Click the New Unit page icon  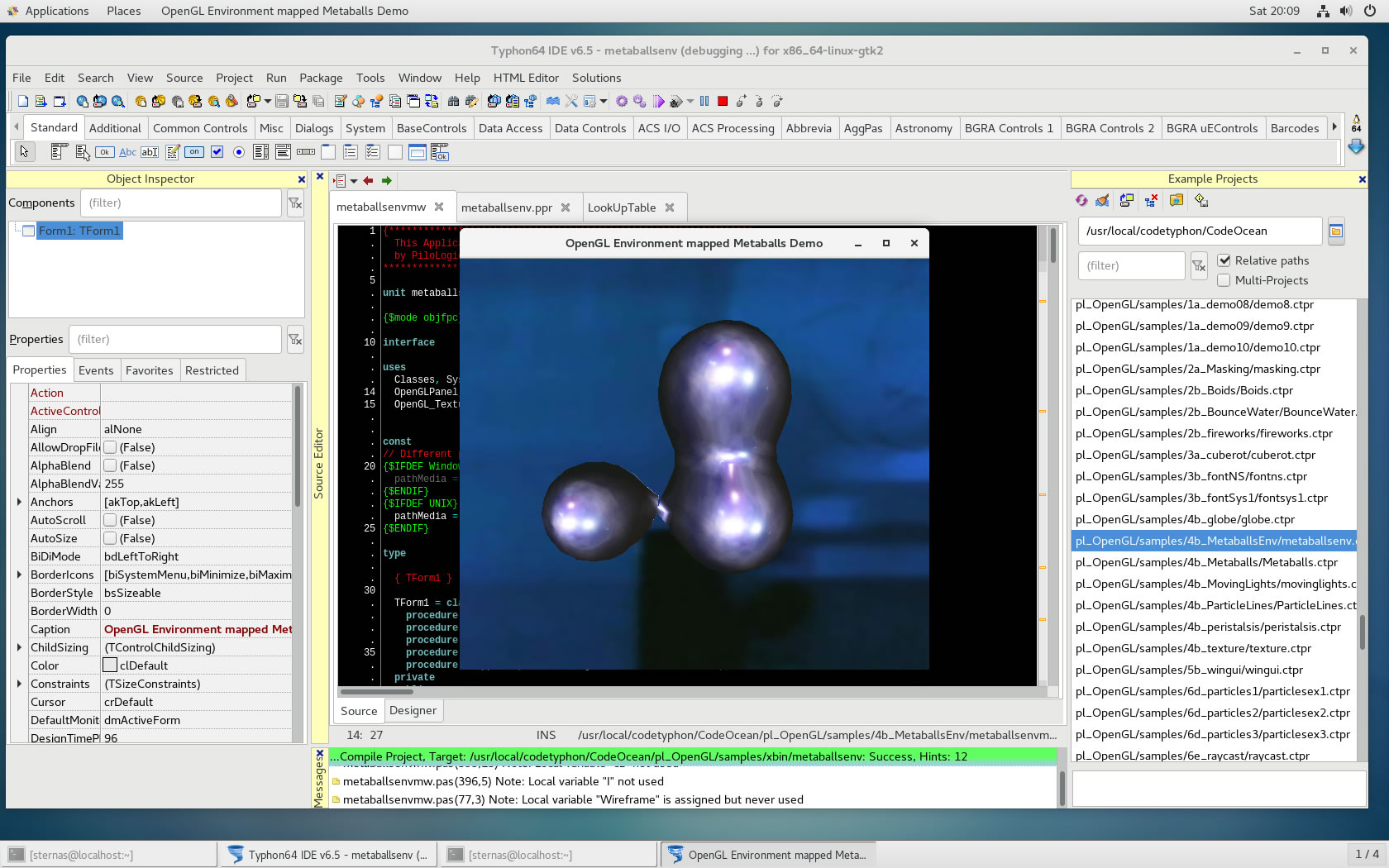(x=23, y=101)
